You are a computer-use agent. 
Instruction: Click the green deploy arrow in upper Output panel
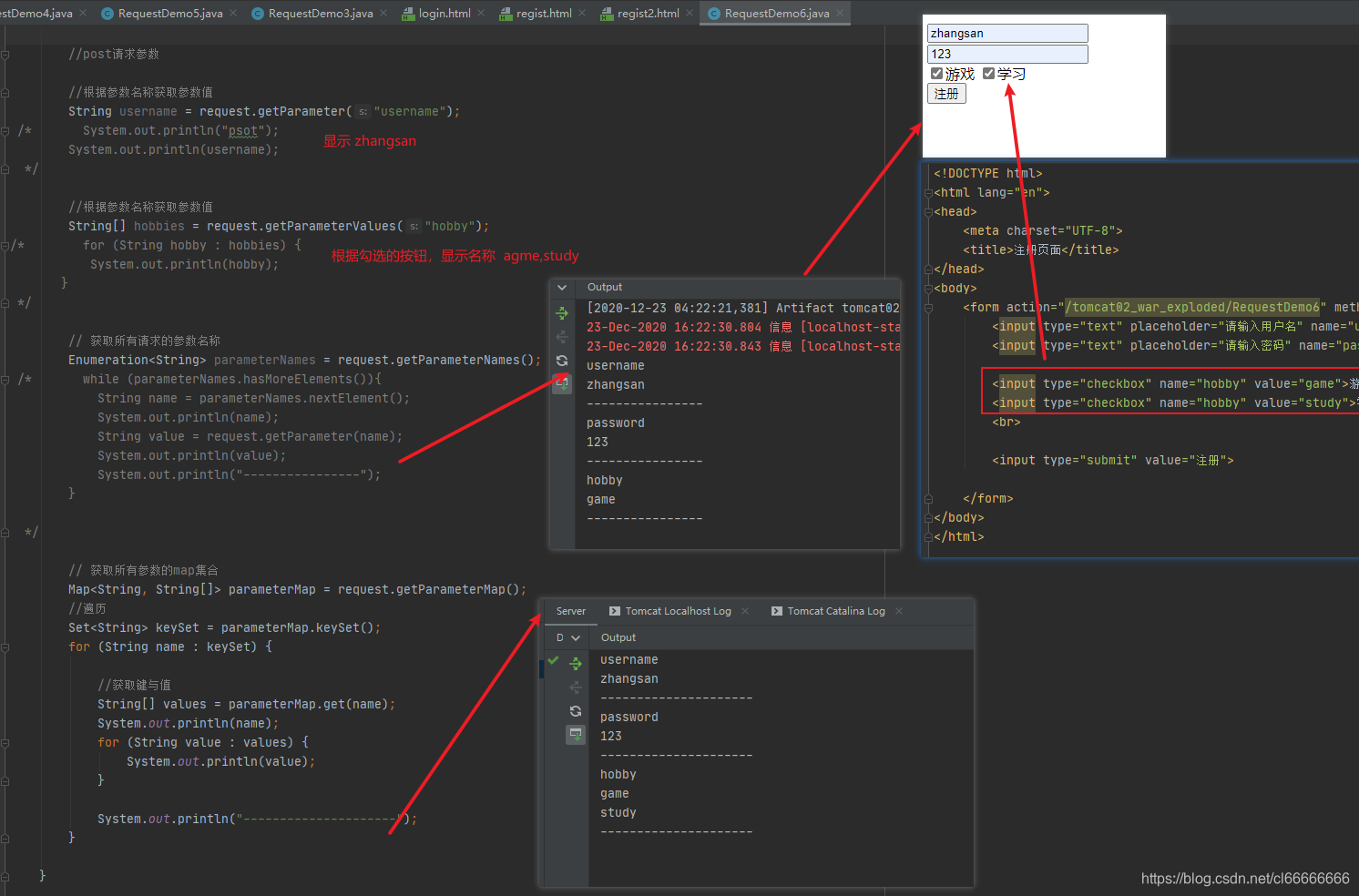coord(562,313)
